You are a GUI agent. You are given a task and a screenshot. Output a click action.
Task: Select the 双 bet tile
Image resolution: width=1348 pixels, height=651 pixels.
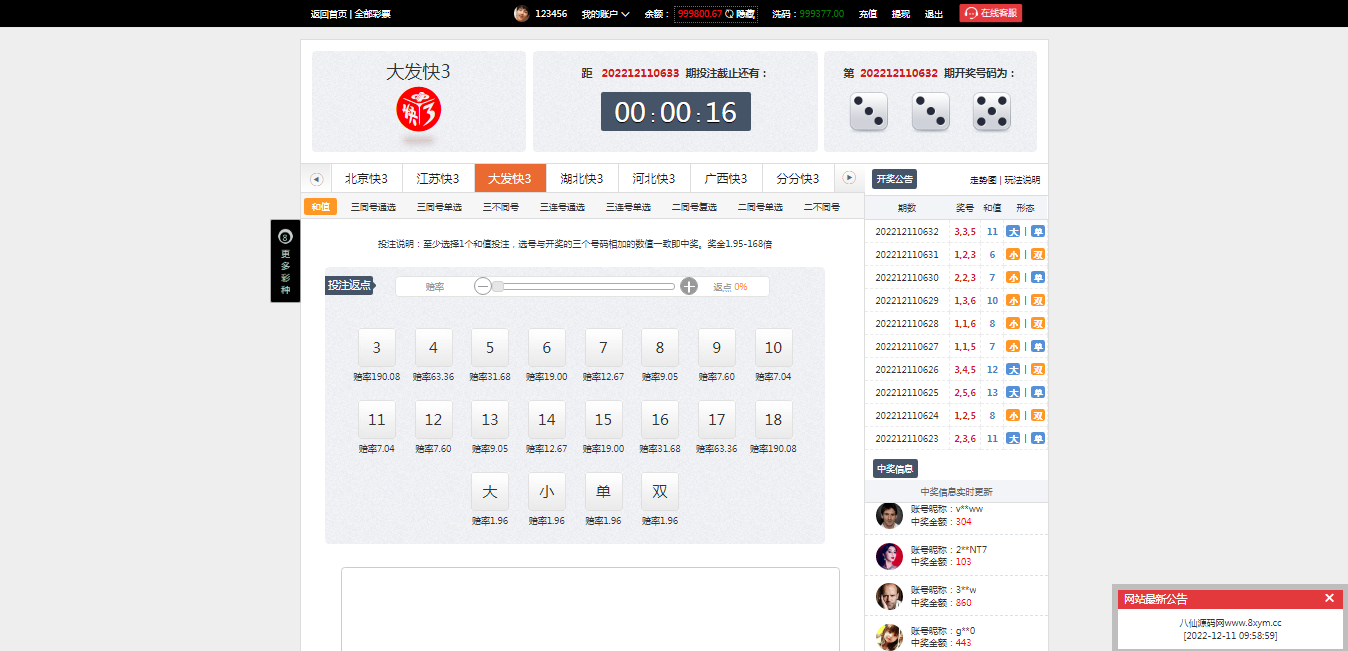click(x=660, y=492)
